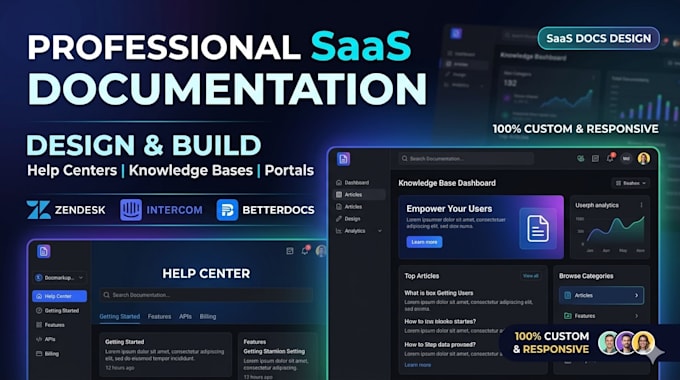Viewport: 680px width, 380px height.
Task: Select Dashboard in the Dashboard window sidebar
Action: click(359, 183)
